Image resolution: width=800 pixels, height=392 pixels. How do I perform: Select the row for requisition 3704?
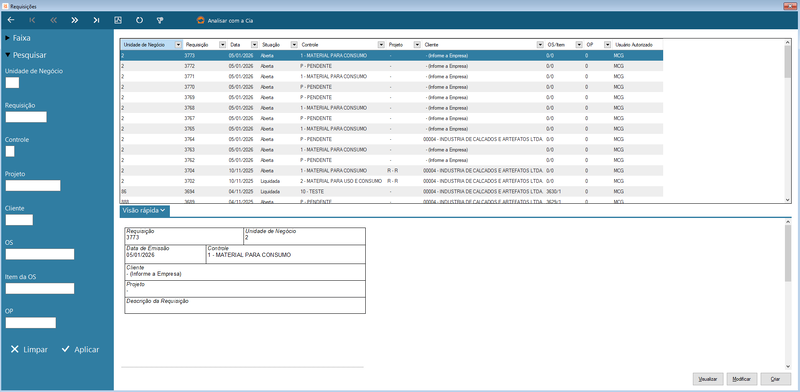[x=392, y=170]
